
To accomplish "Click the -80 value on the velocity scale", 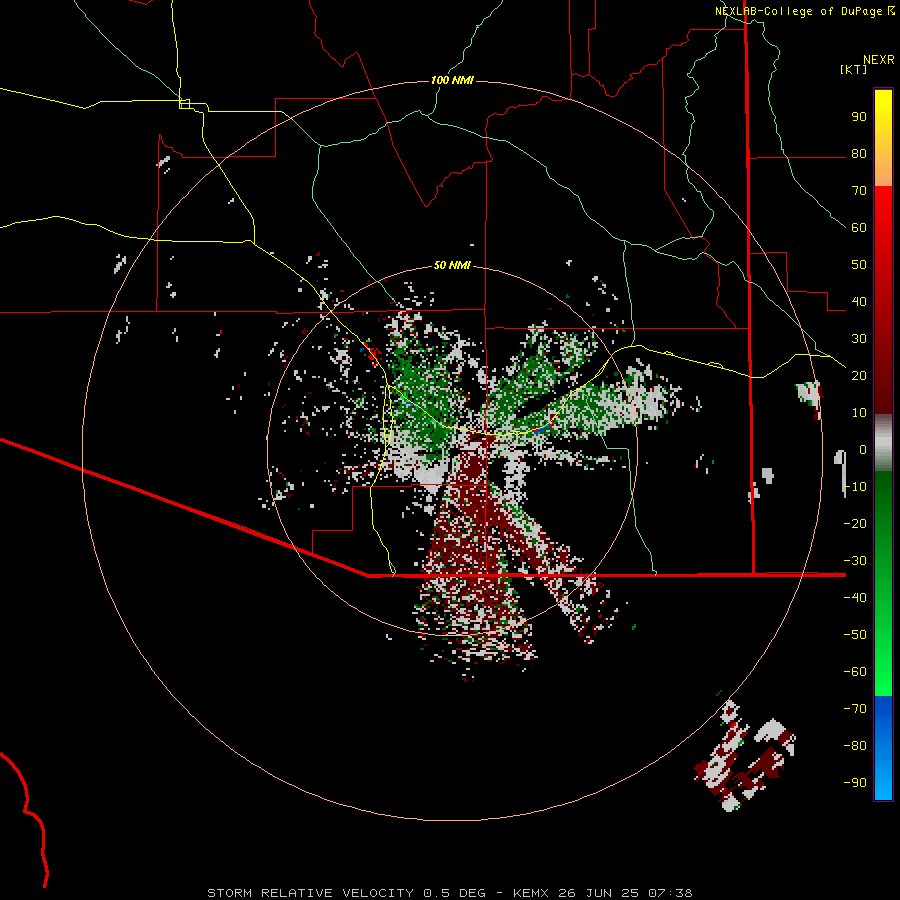I will pyautogui.click(x=855, y=746).
